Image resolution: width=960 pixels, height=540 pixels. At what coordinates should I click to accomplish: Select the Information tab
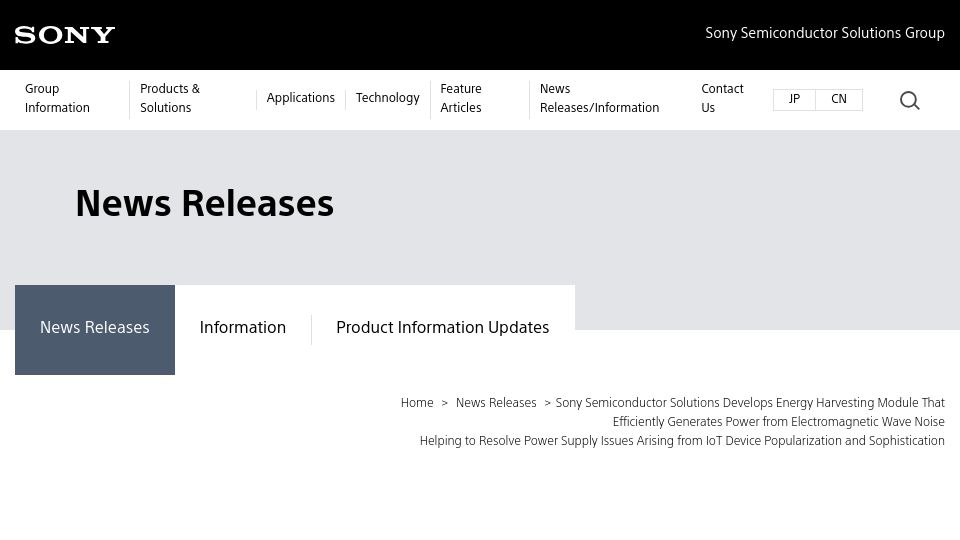click(243, 328)
